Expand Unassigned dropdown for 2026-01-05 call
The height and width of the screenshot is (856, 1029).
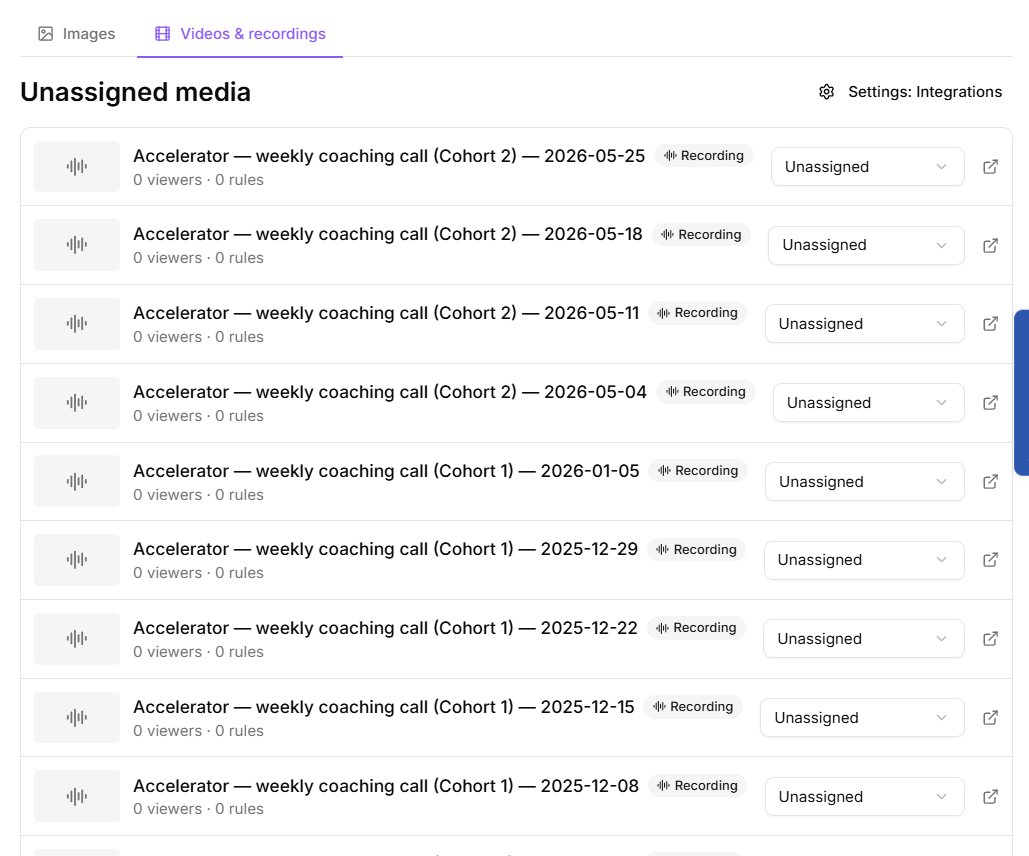click(865, 482)
